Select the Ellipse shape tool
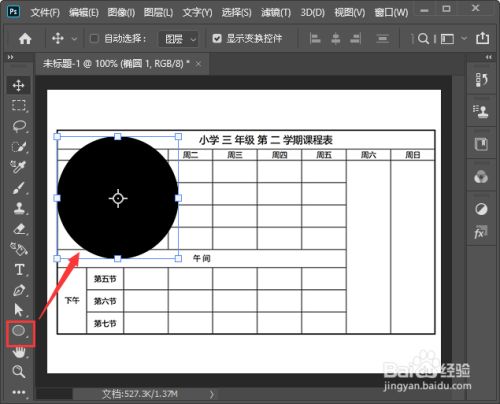This screenshot has height=404, width=500. (x=19, y=331)
